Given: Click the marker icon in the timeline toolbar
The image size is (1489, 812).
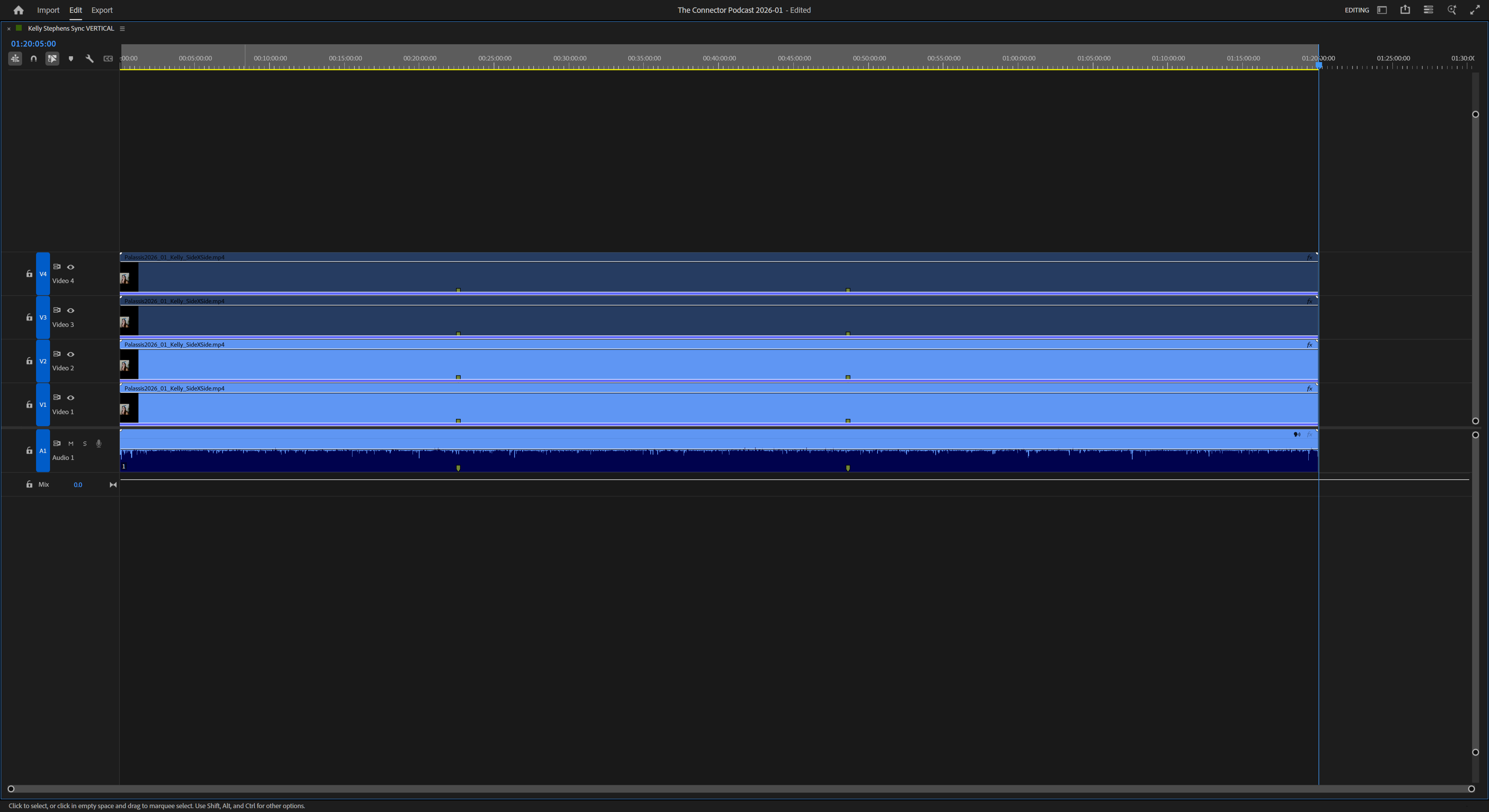Looking at the screenshot, I should click(71, 59).
